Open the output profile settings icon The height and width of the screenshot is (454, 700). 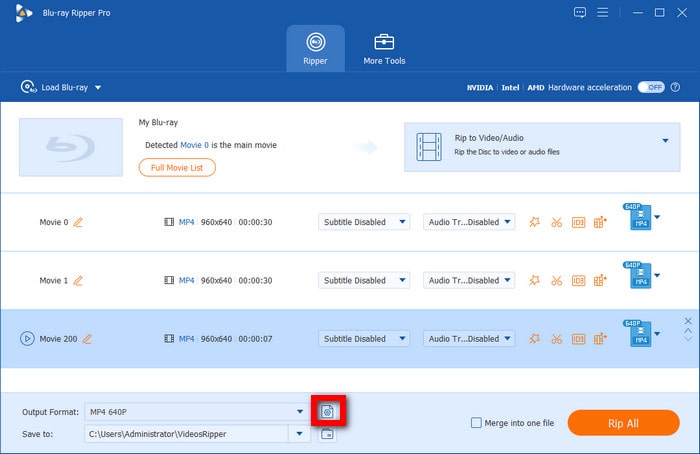(x=327, y=411)
